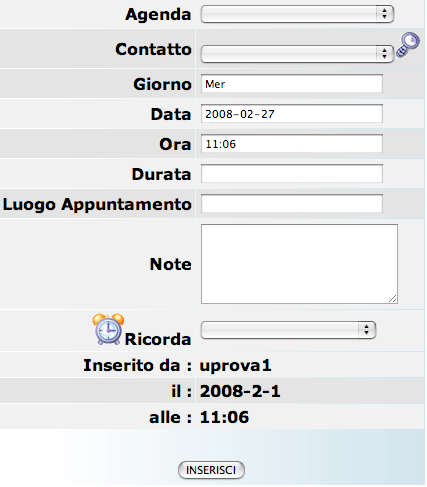The height and width of the screenshot is (487, 427).
Task: Click the magnifier search icon beside Contatto
Action: pos(407,45)
